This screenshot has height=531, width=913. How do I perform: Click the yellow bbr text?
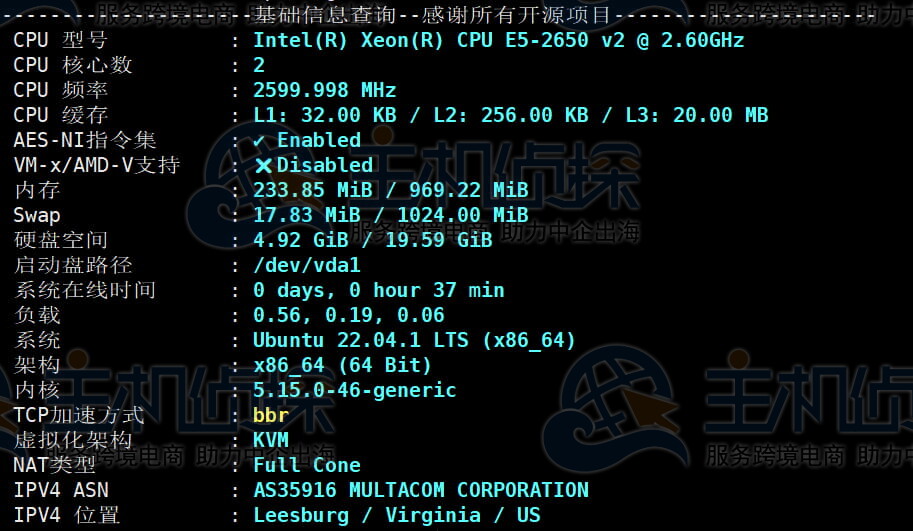coord(270,416)
